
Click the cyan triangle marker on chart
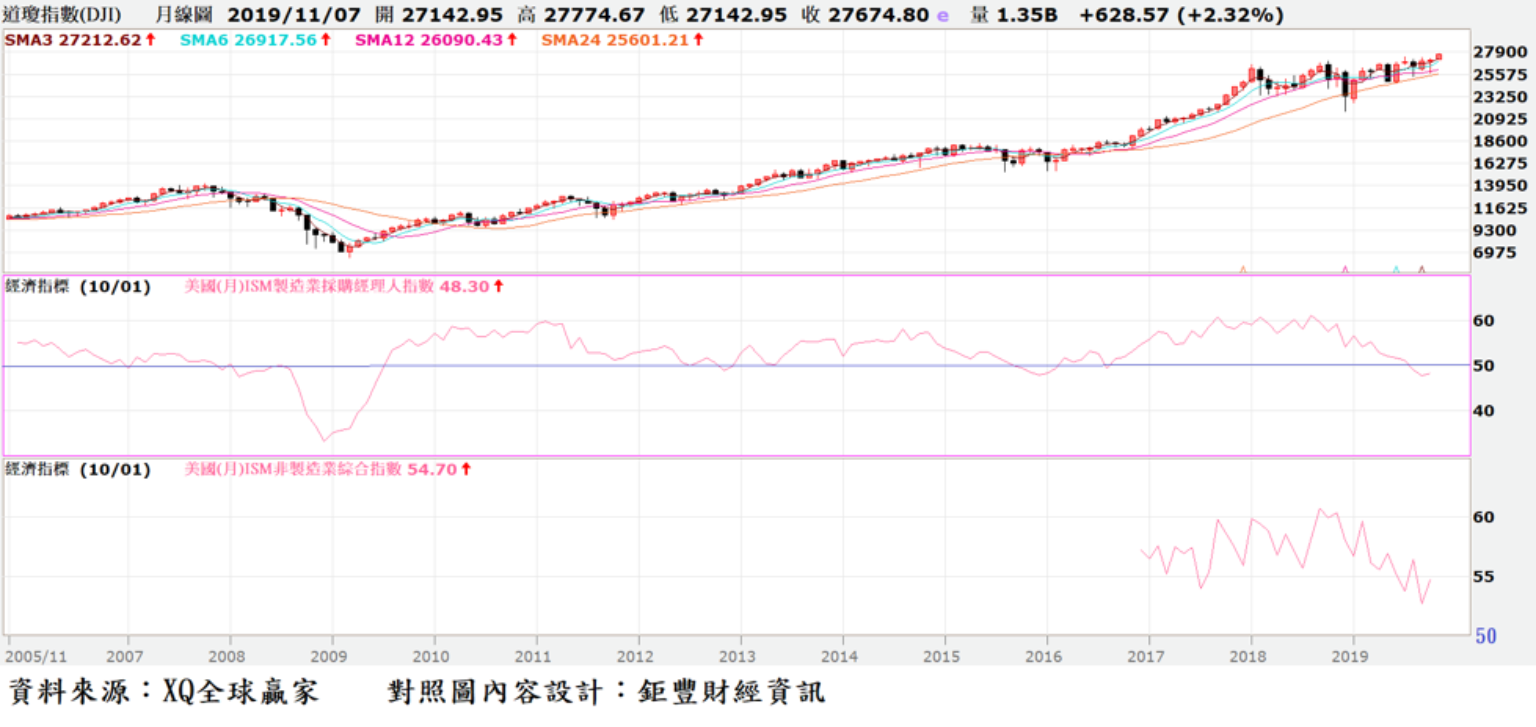coord(1396,269)
